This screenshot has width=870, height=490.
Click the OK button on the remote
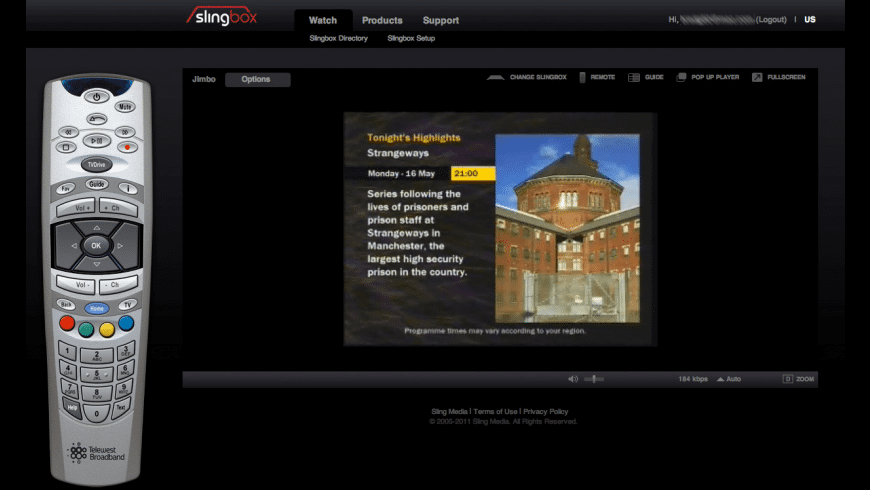[x=97, y=245]
